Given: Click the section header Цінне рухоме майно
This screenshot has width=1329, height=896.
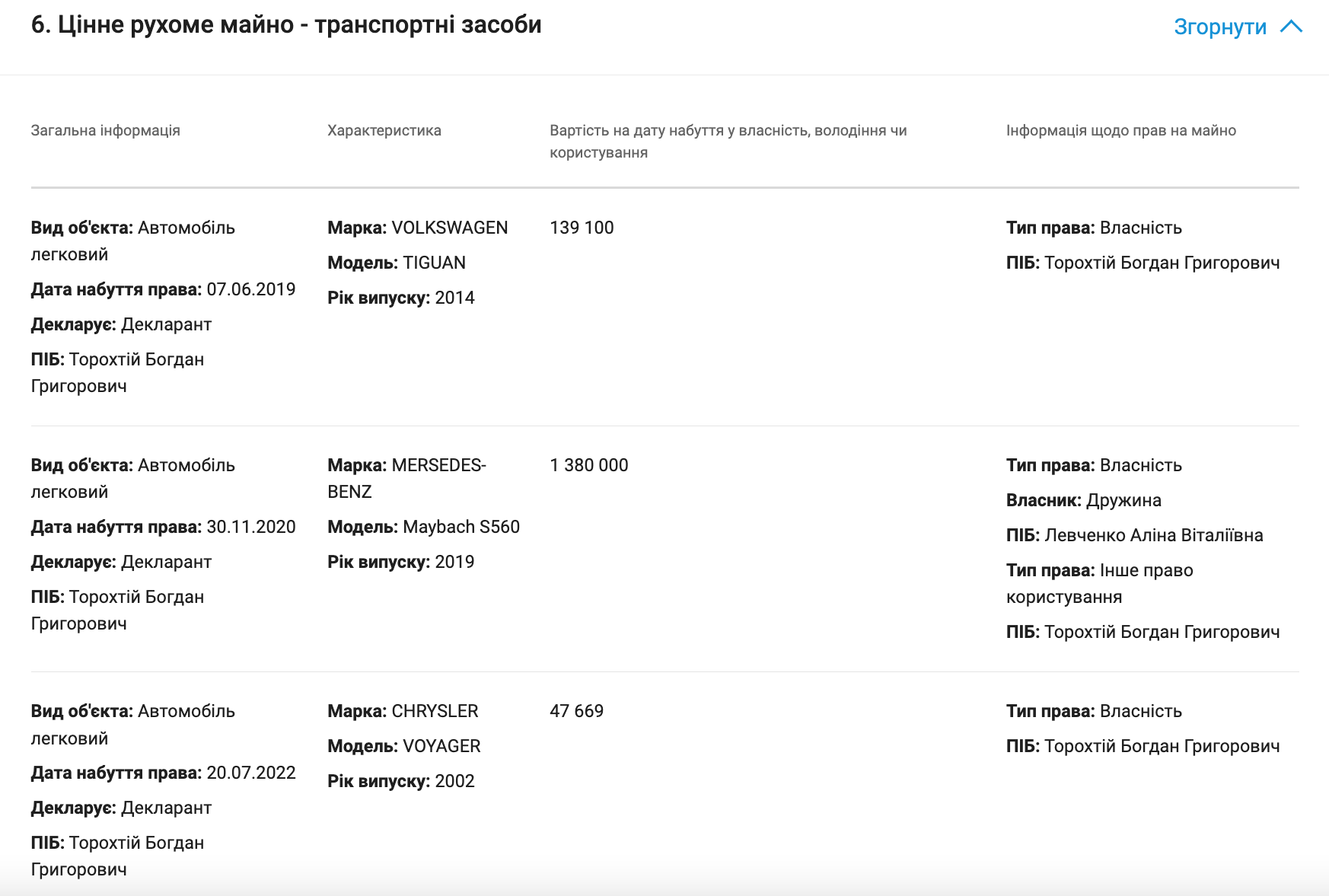Looking at the screenshot, I should [285, 24].
